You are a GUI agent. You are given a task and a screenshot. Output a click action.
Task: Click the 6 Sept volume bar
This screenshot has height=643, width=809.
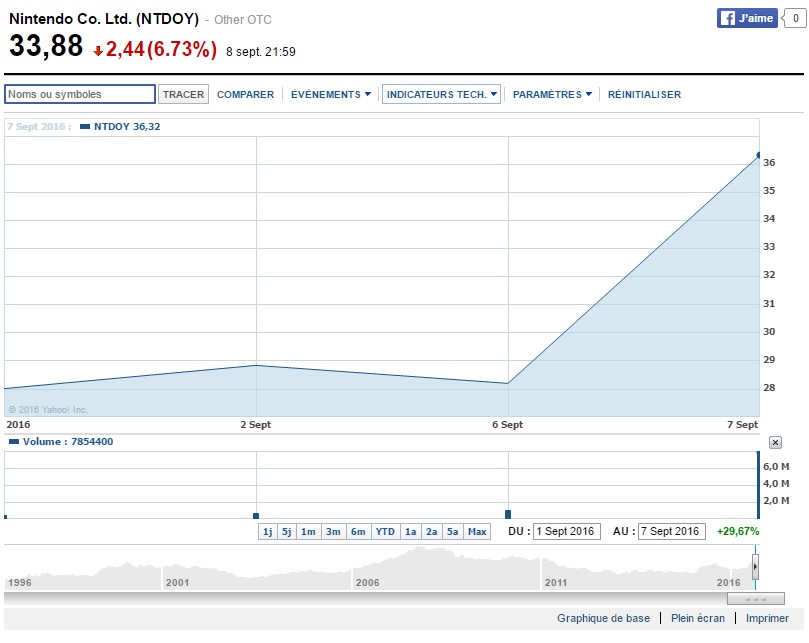click(x=508, y=514)
